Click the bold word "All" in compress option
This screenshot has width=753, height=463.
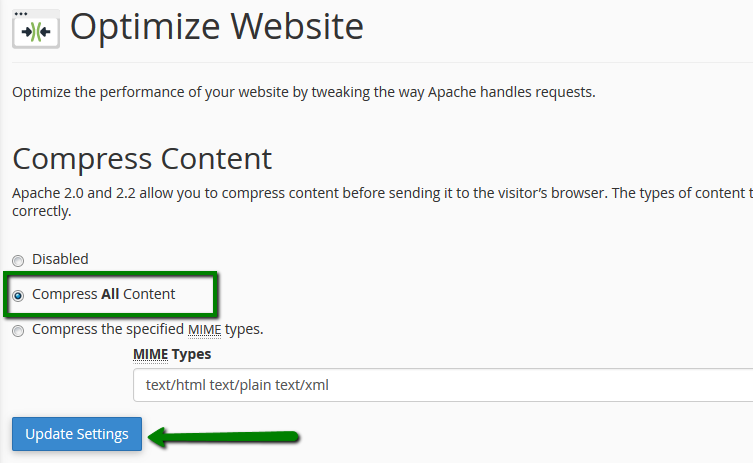coord(110,294)
